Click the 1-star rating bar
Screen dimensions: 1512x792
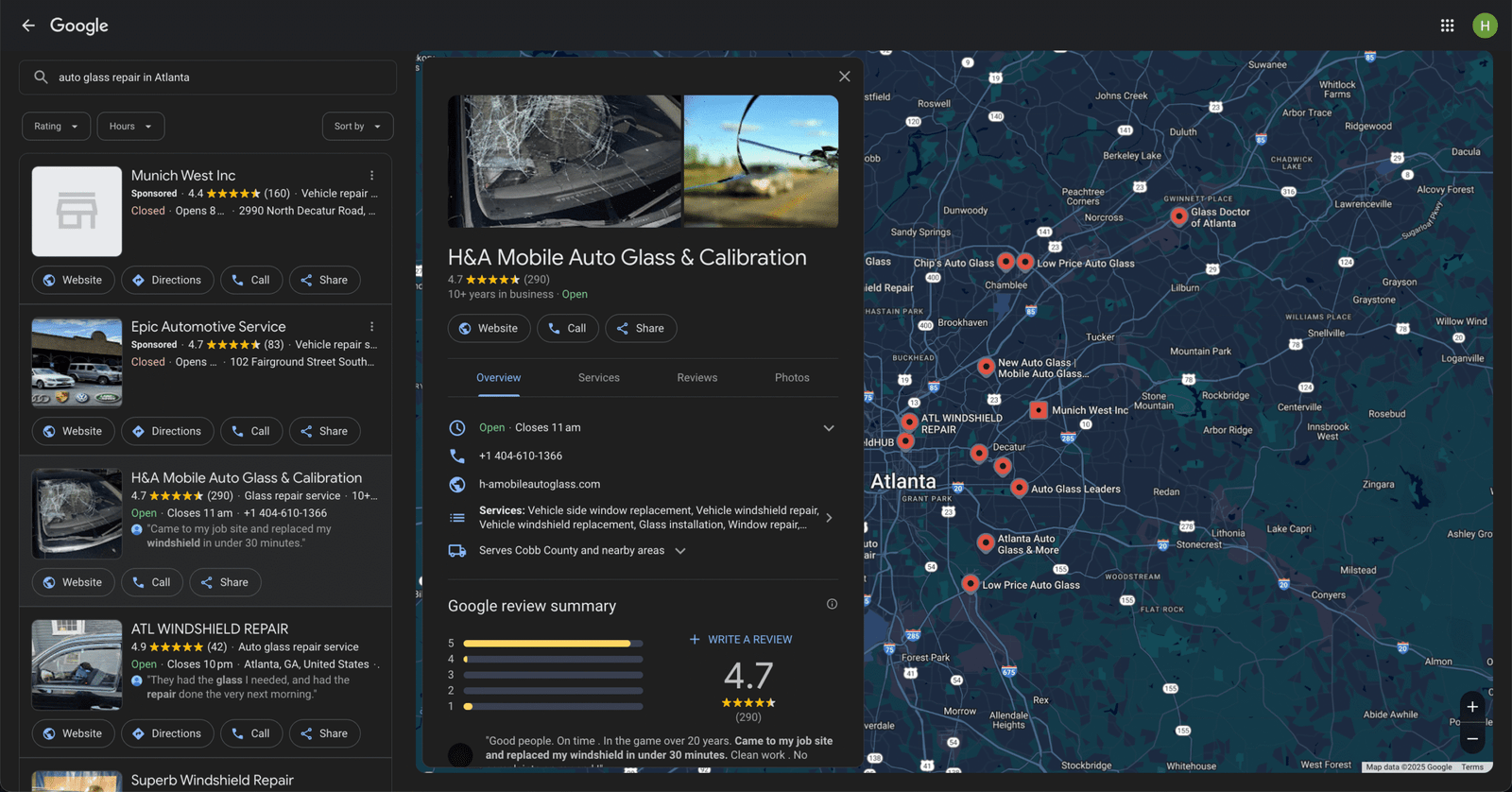pos(553,707)
